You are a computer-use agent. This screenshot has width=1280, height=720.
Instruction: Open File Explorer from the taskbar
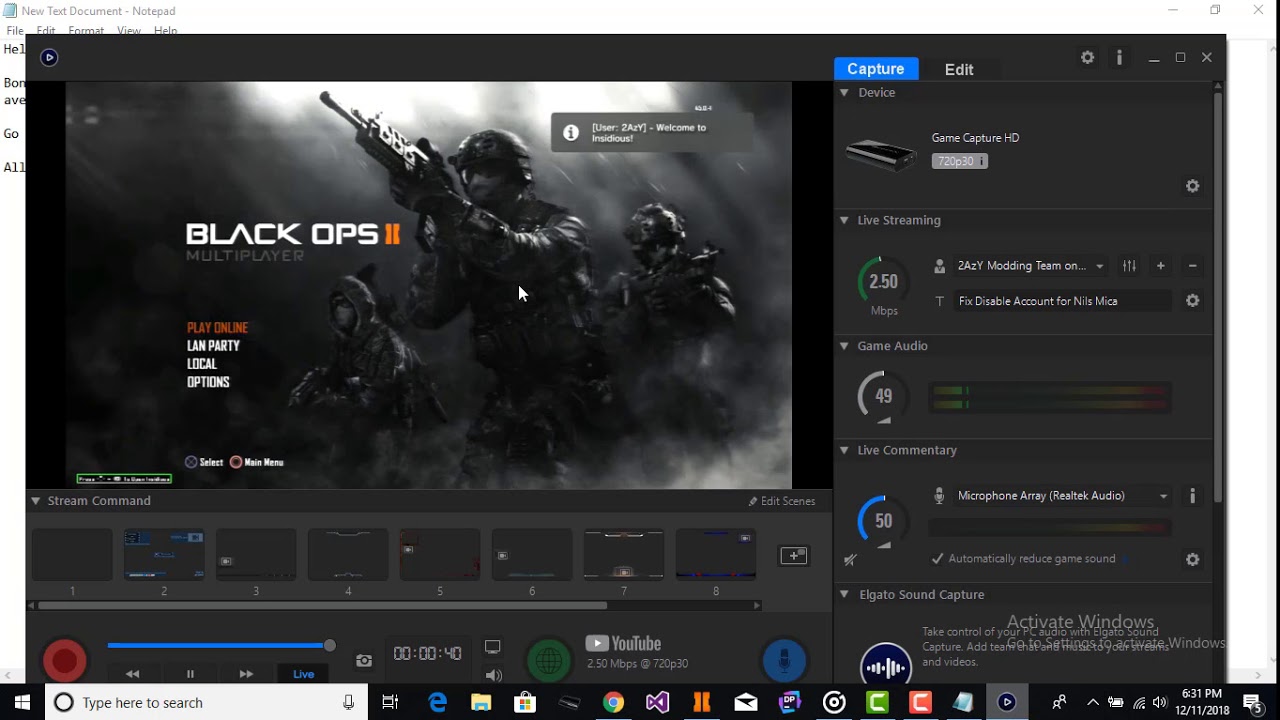(x=481, y=703)
